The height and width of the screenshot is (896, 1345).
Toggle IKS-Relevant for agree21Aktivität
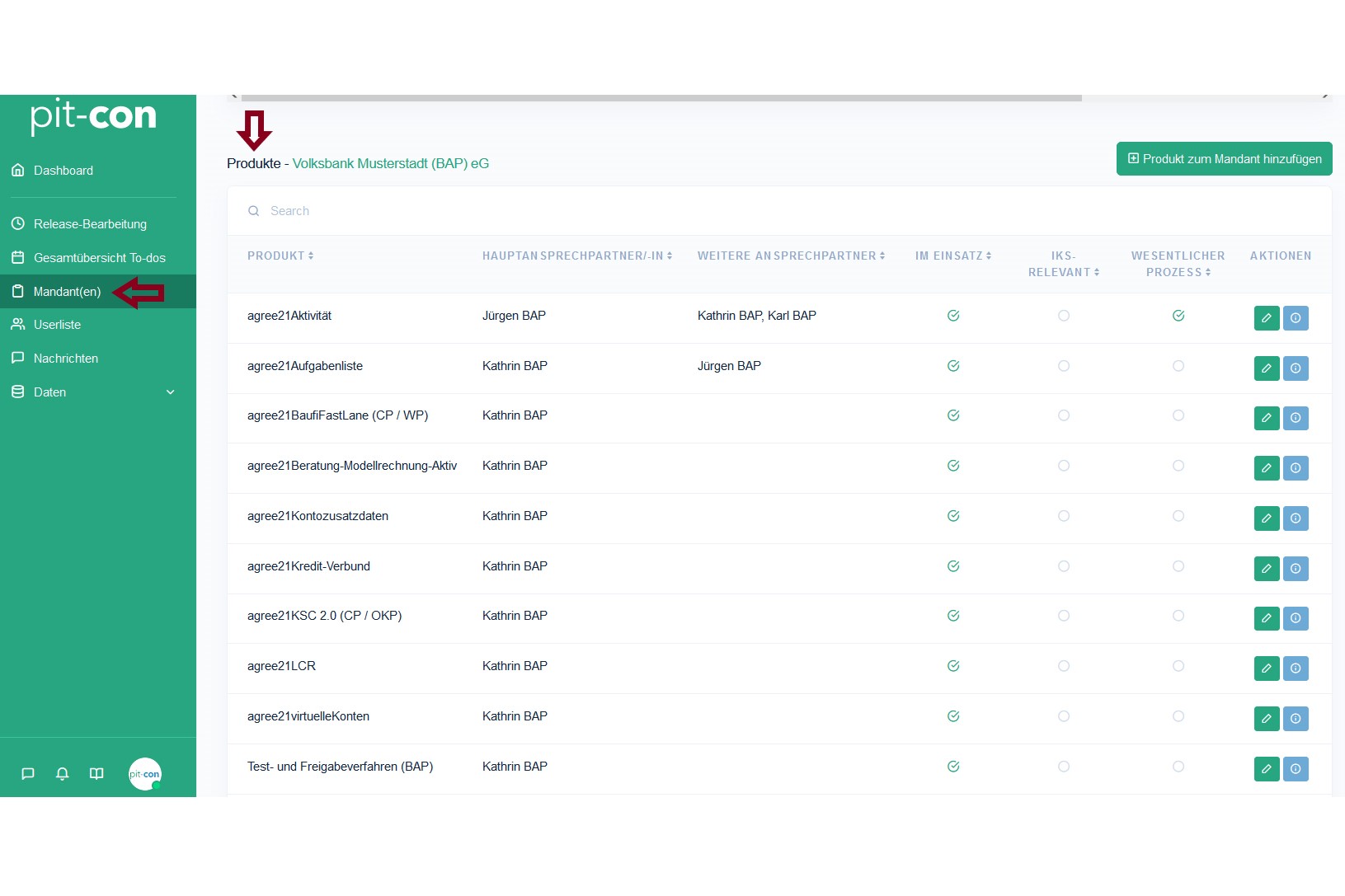[1064, 316]
